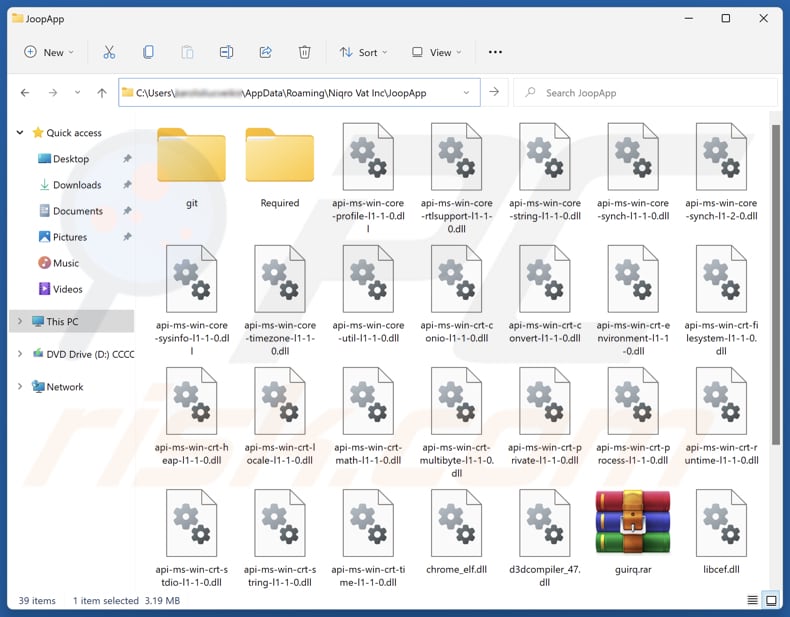Select api-ms-win-crt-environment-l1-1-0.dll file
This screenshot has width=790, height=617.
tap(633, 301)
